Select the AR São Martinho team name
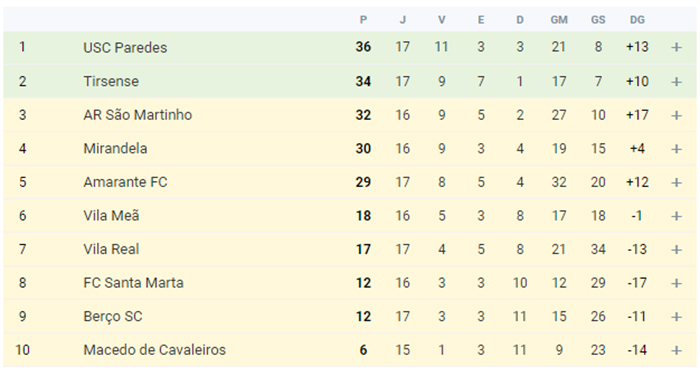 (138, 115)
